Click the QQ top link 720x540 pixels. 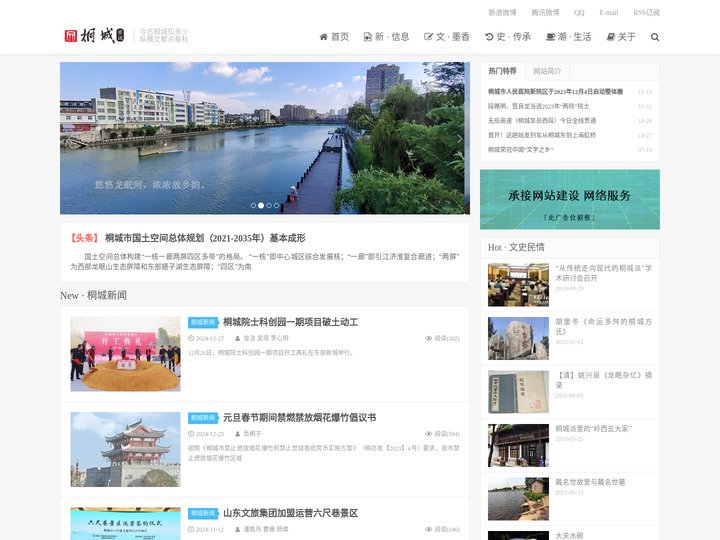point(579,12)
